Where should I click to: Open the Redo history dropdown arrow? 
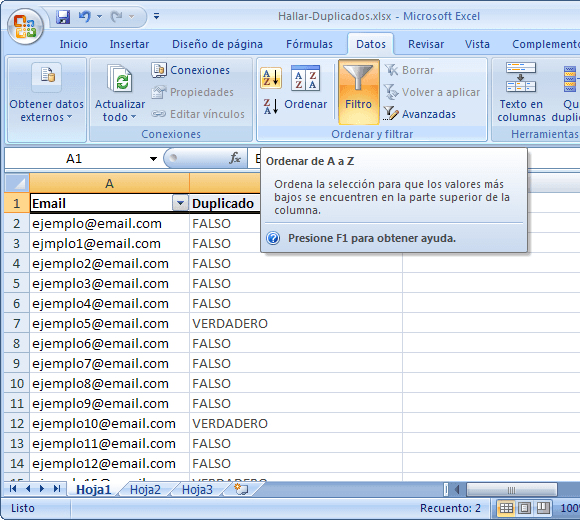coord(131,17)
